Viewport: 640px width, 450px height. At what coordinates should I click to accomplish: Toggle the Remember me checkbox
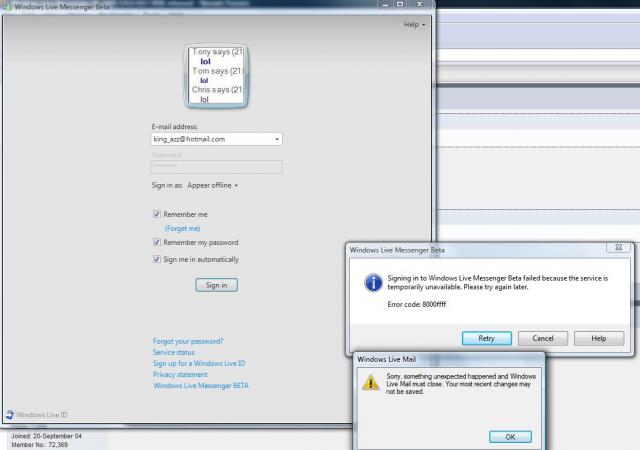(x=157, y=214)
